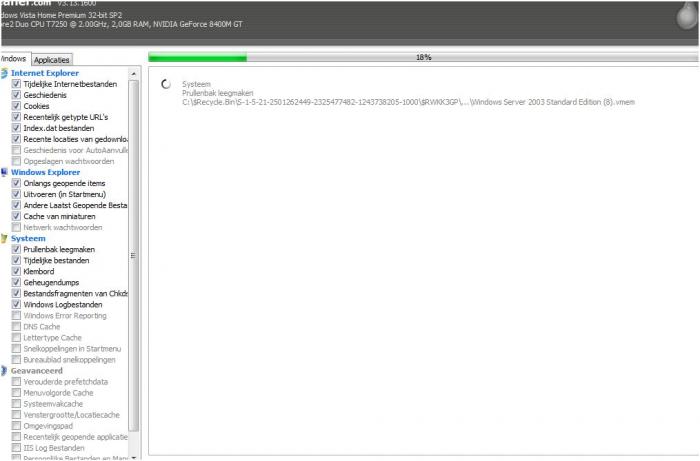The image size is (700, 461).
Task: Select the Systeem heading in list
Action: (x=28, y=239)
